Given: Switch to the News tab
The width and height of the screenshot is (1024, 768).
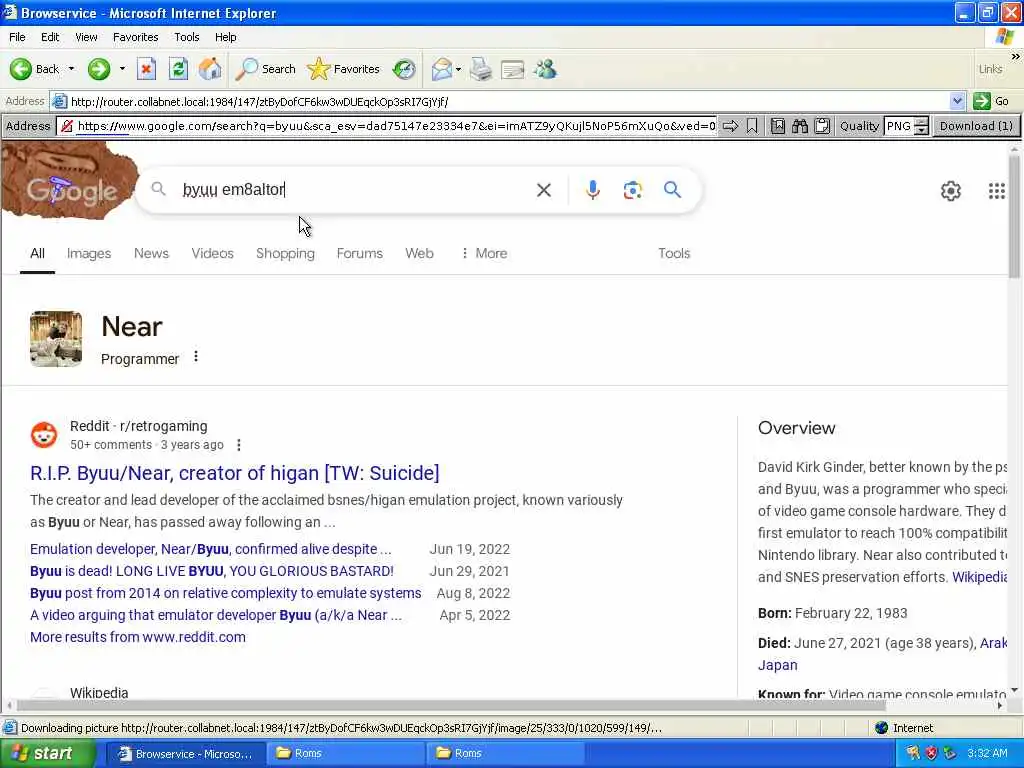Looking at the screenshot, I should click(x=151, y=253).
